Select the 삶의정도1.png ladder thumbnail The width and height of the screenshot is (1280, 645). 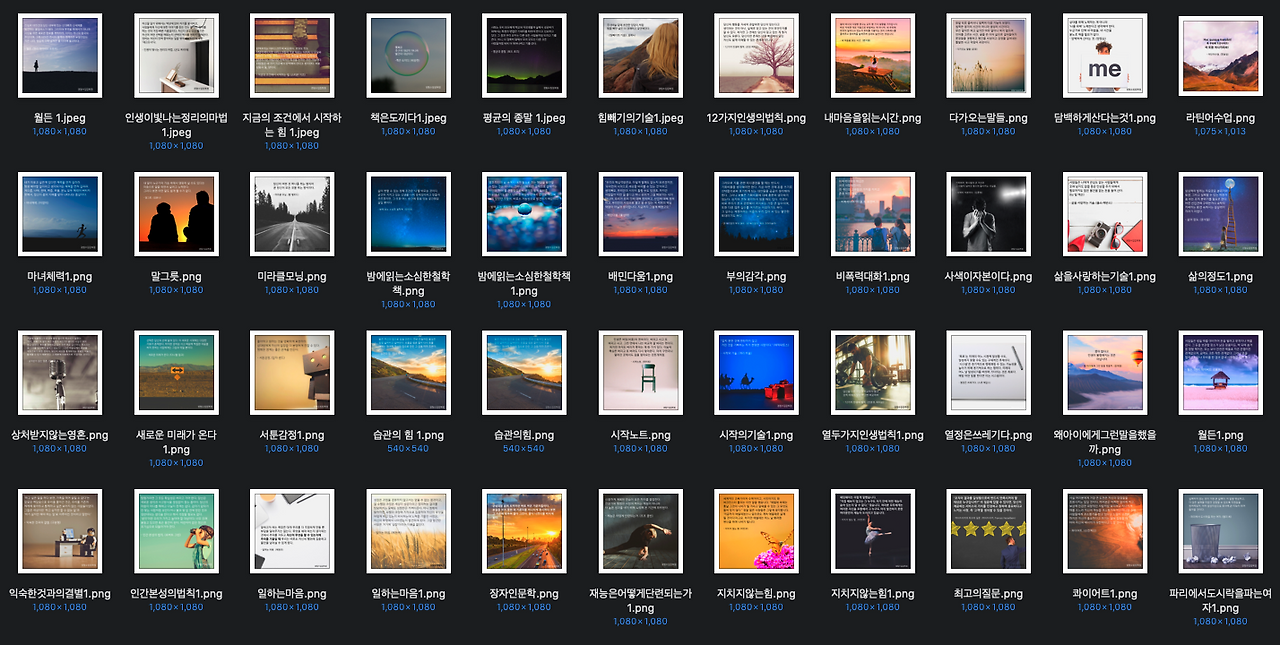coord(1220,215)
